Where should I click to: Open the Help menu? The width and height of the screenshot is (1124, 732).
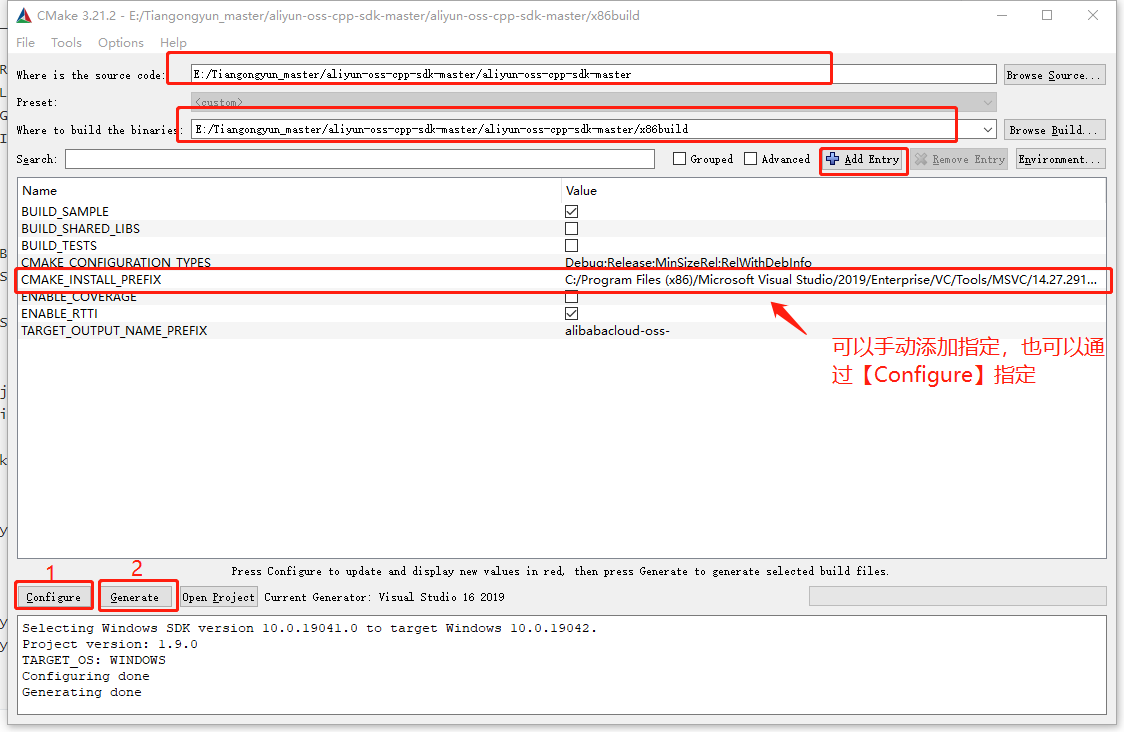click(173, 42)
